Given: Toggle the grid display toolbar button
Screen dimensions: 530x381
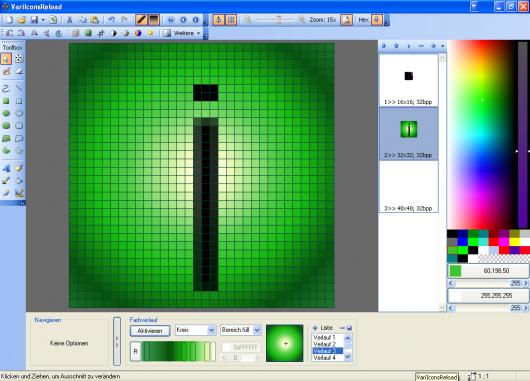Looking at the screenshot, I should [231, 20].
